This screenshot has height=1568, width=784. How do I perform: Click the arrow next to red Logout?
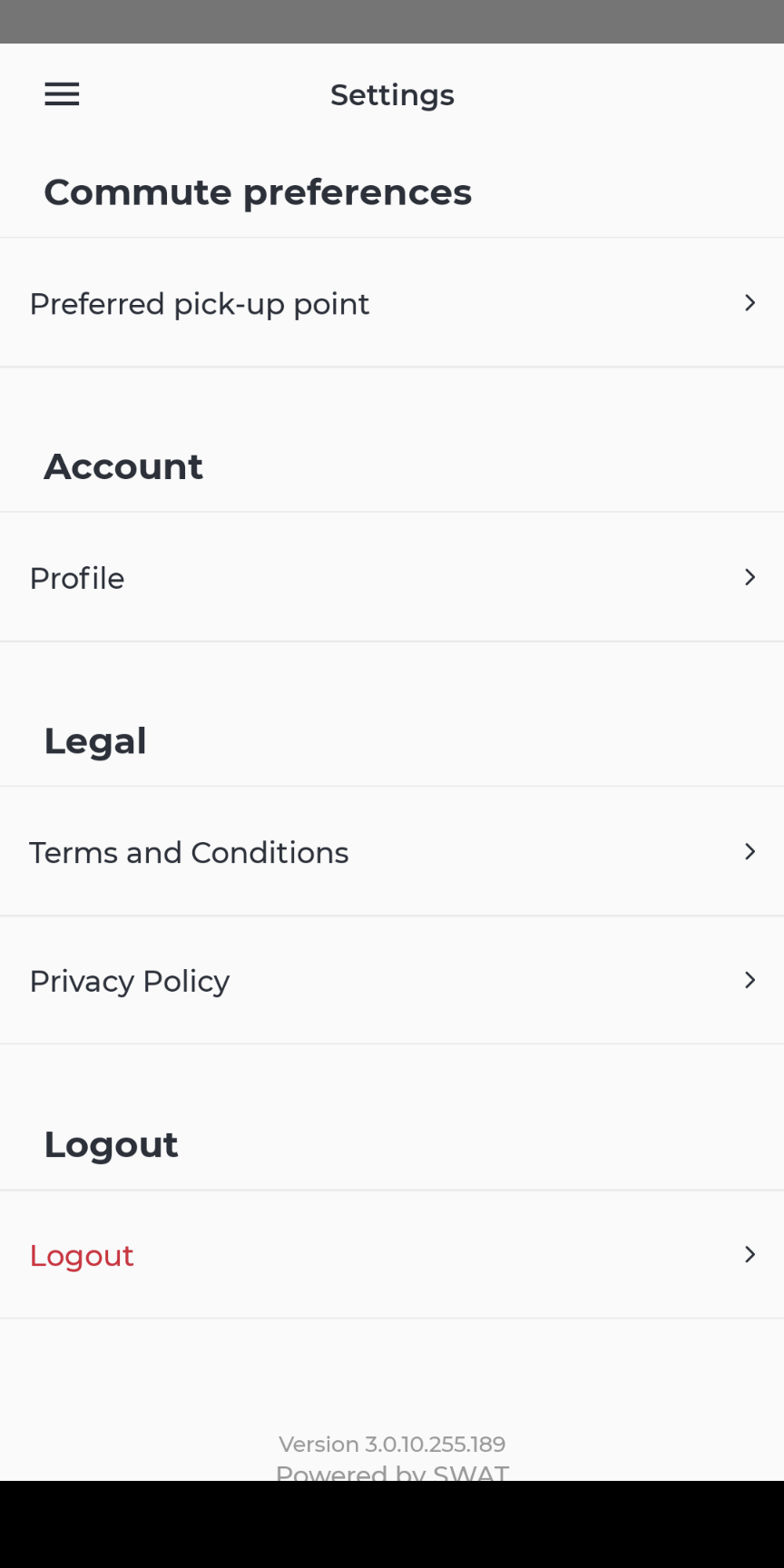coord(750,1254)
